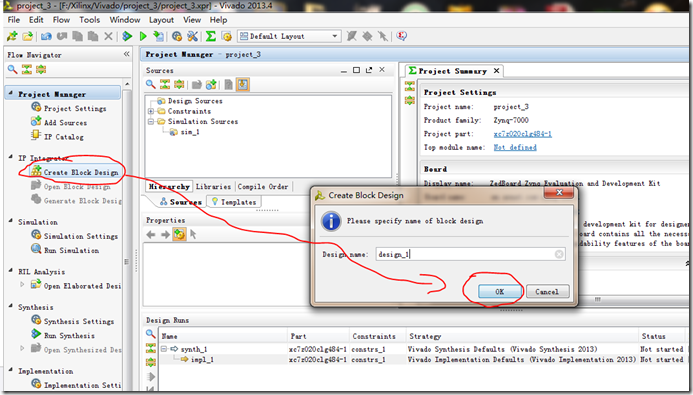The width and height of the screenshot is (693, 395).
Task: Click the New Project toolbar icon
Action: coord(12,36)
